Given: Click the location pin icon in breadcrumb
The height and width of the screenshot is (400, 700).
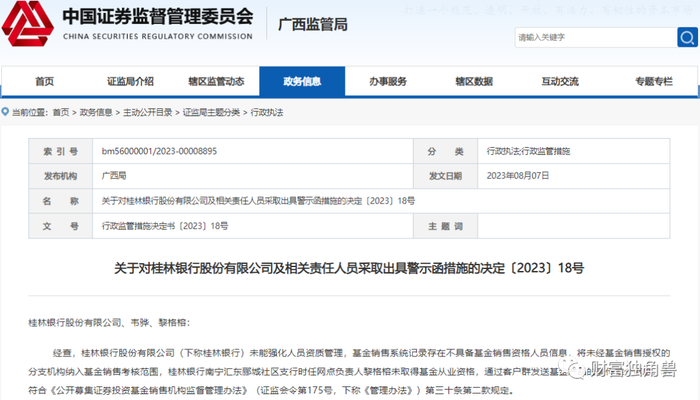Looking at the screenshot, I should (5, 112).
